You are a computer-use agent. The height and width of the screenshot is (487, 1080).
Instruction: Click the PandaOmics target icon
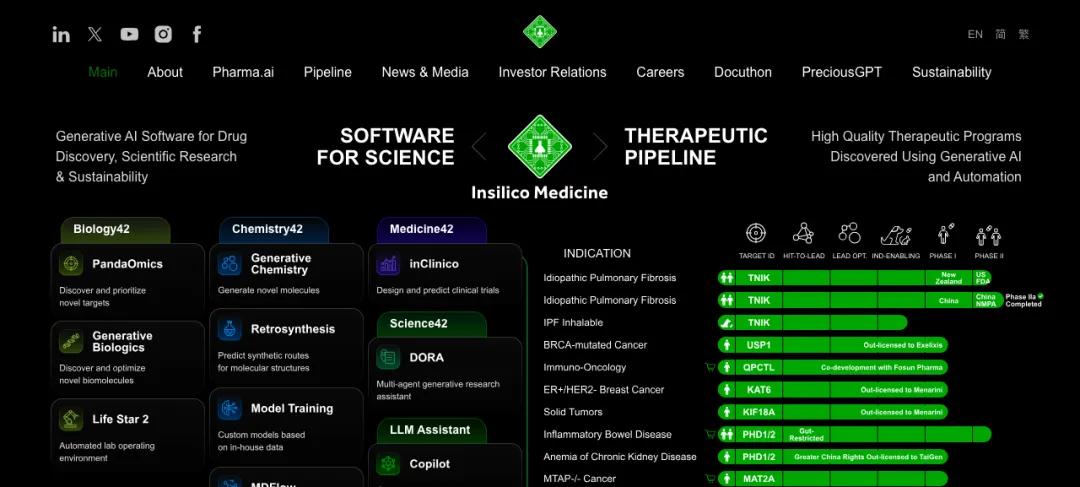click(71, 264)
